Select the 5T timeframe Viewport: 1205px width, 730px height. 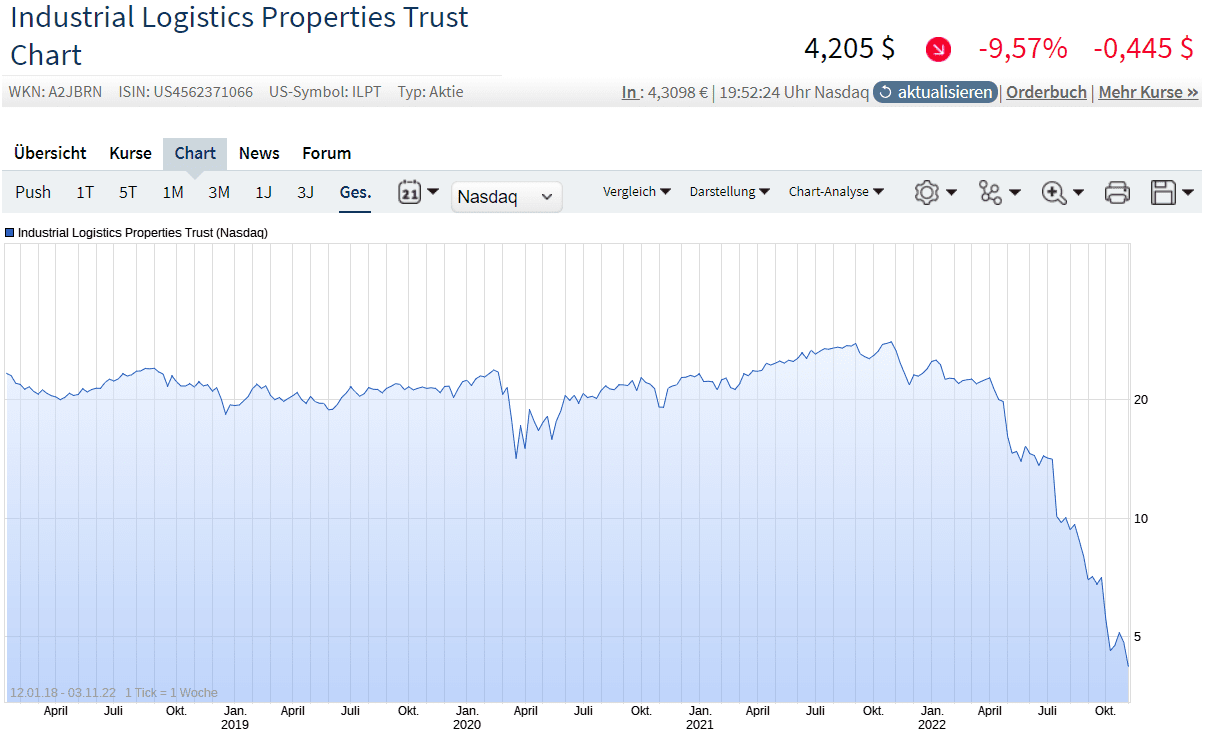click(128, 192)
